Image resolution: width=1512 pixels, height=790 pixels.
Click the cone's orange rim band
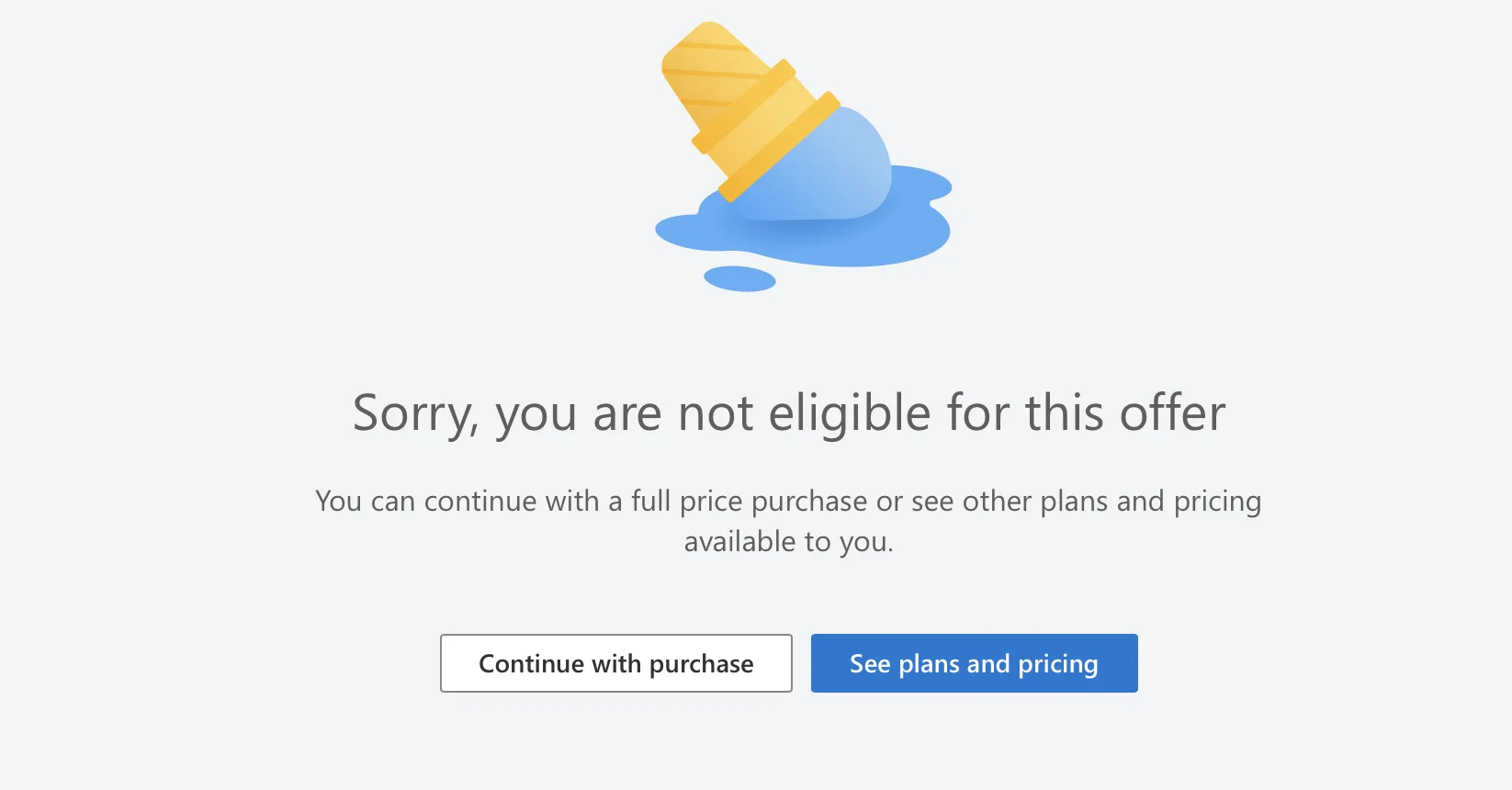(779, 147)
